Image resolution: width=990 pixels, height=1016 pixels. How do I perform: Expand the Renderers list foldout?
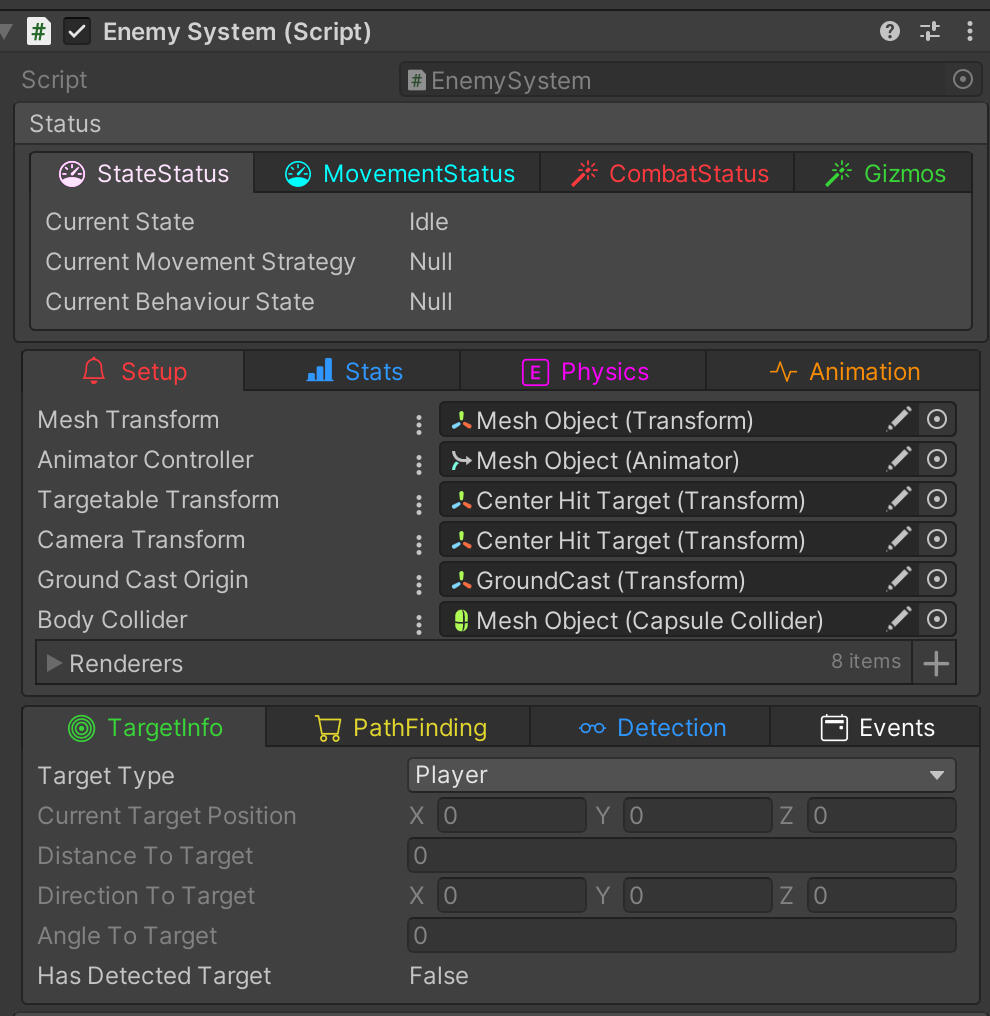pyautogui.click(x=54, y=663)
